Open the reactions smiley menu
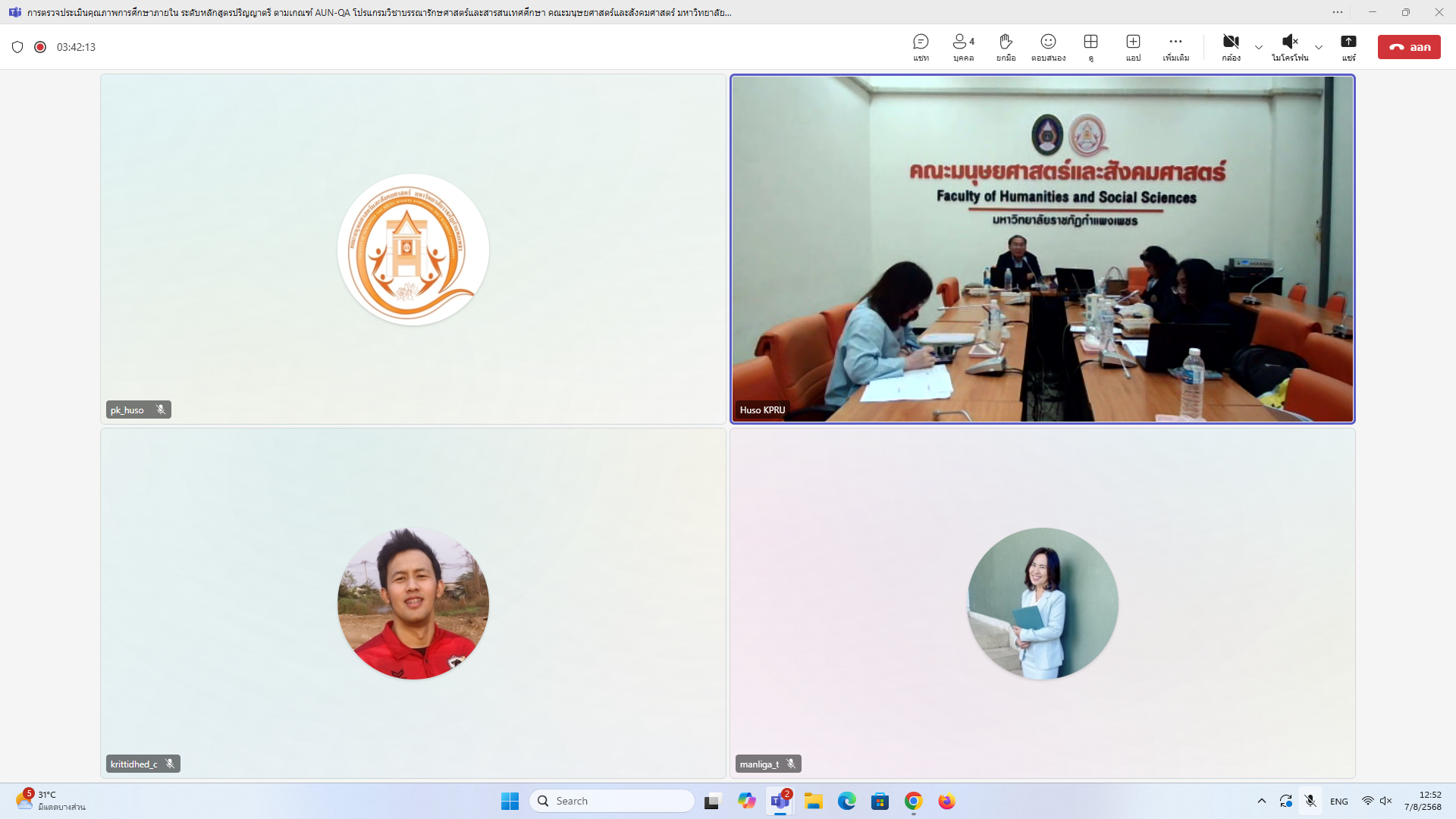The image size is (1456, 819). point(1048,46)
